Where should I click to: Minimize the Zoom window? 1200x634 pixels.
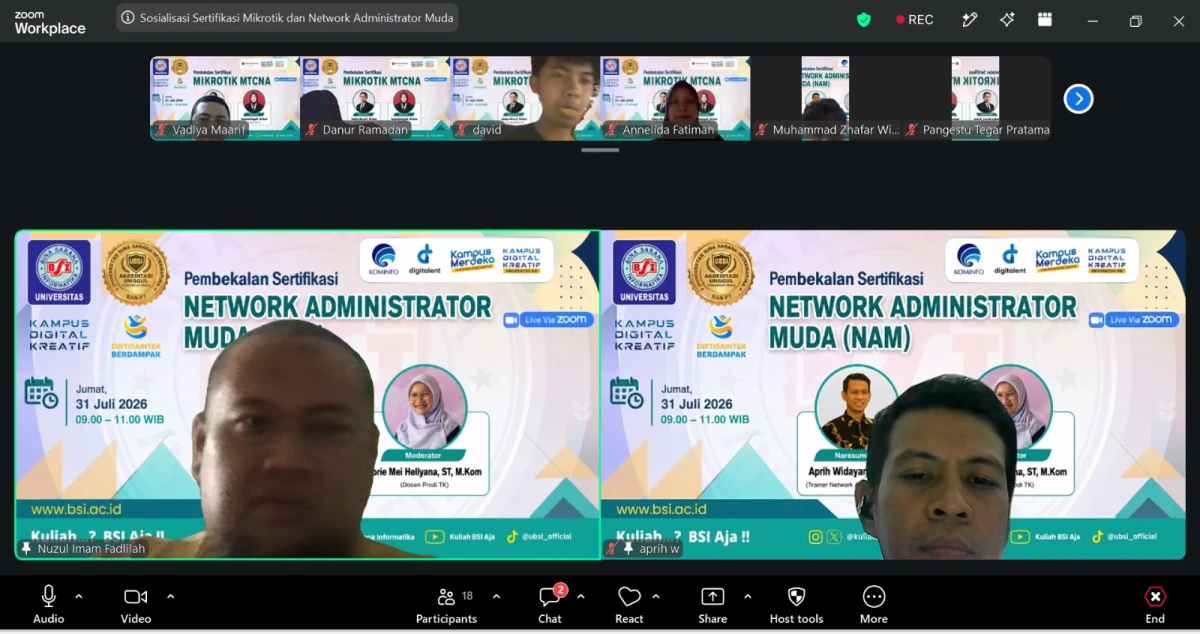(x=1092, y=20)
